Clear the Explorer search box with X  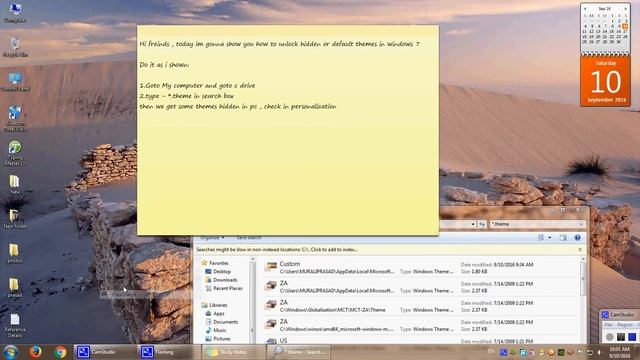point(581,224)
